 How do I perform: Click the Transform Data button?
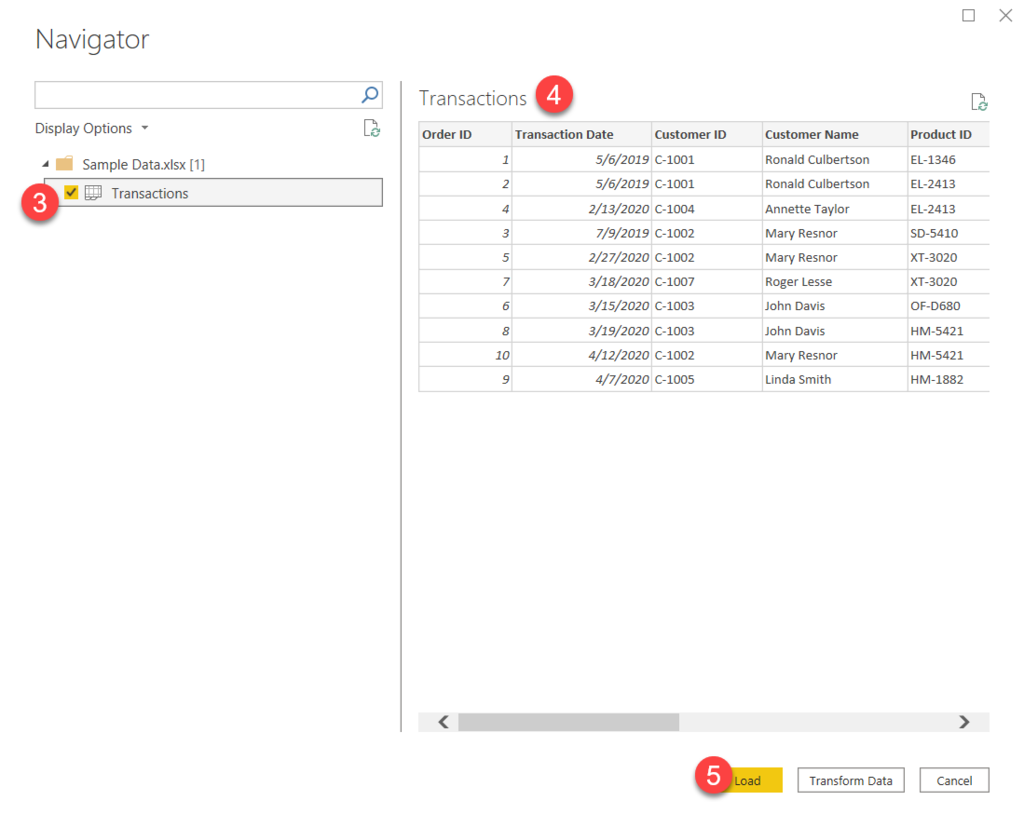850,780
